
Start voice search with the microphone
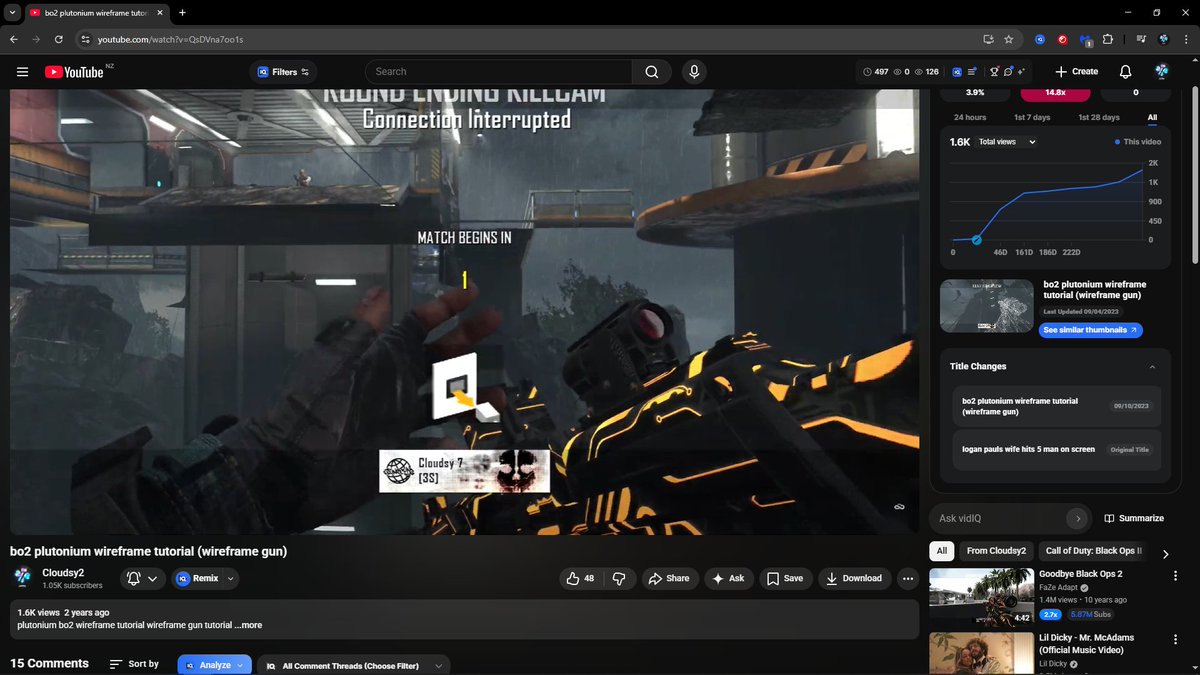694,72
